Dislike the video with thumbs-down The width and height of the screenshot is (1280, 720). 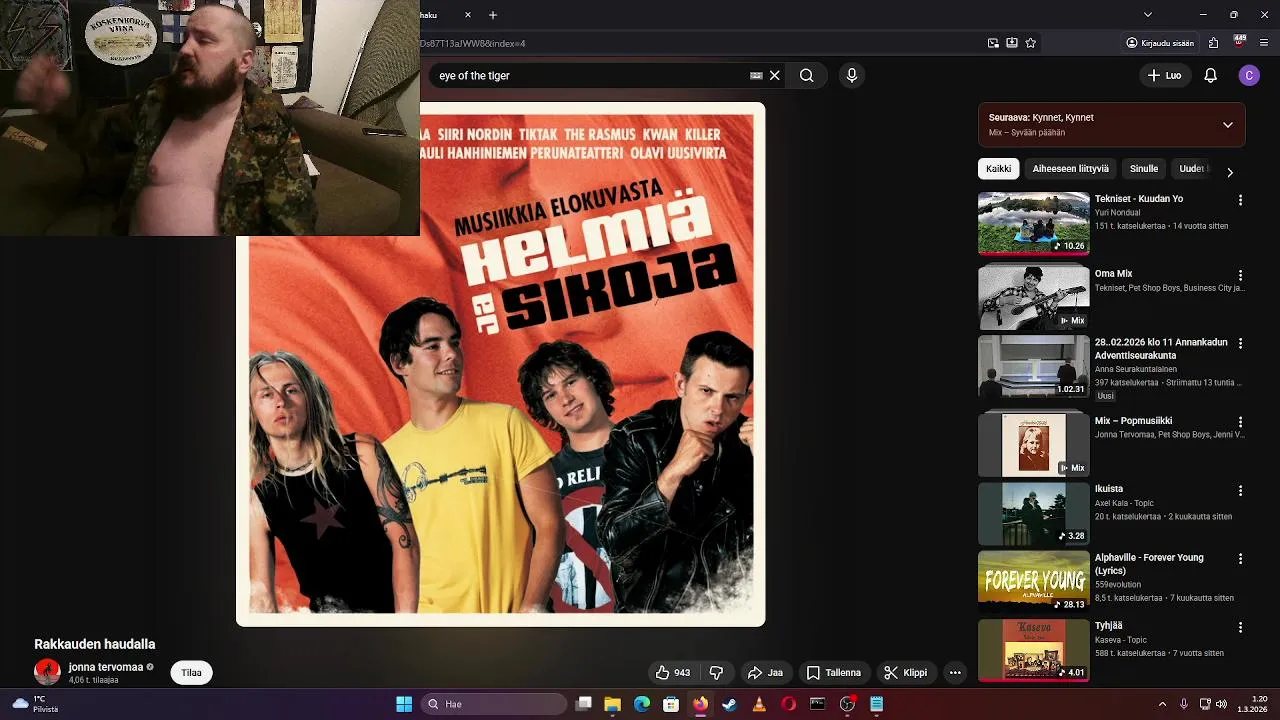click(x=716, y=673)
